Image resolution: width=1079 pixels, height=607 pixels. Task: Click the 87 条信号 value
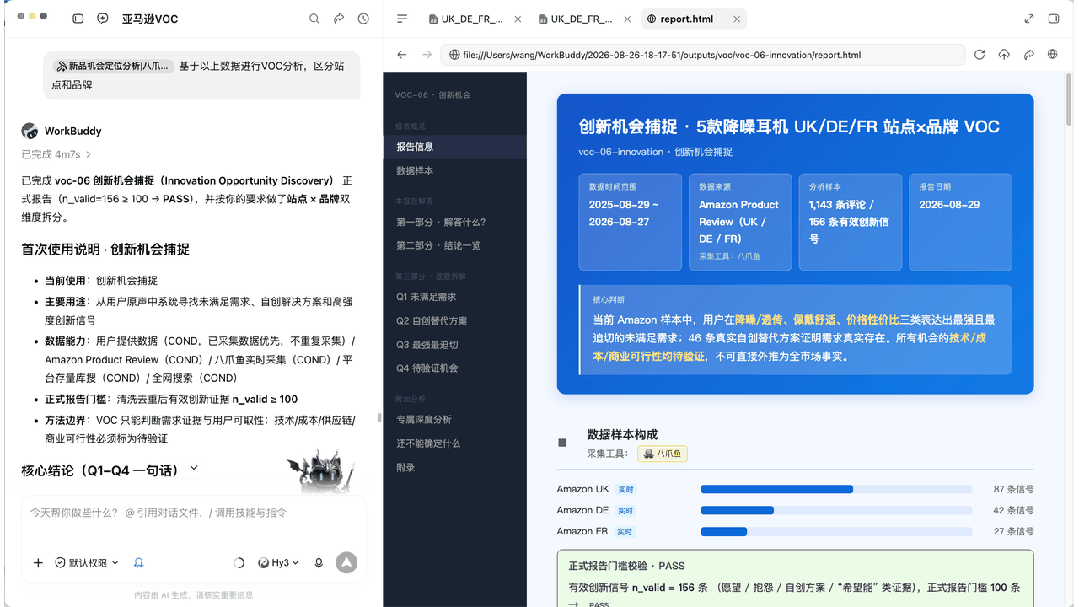click(1013, 489)
